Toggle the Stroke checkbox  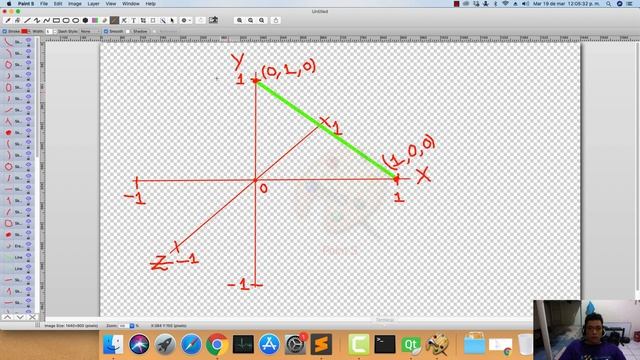(4, 31)
